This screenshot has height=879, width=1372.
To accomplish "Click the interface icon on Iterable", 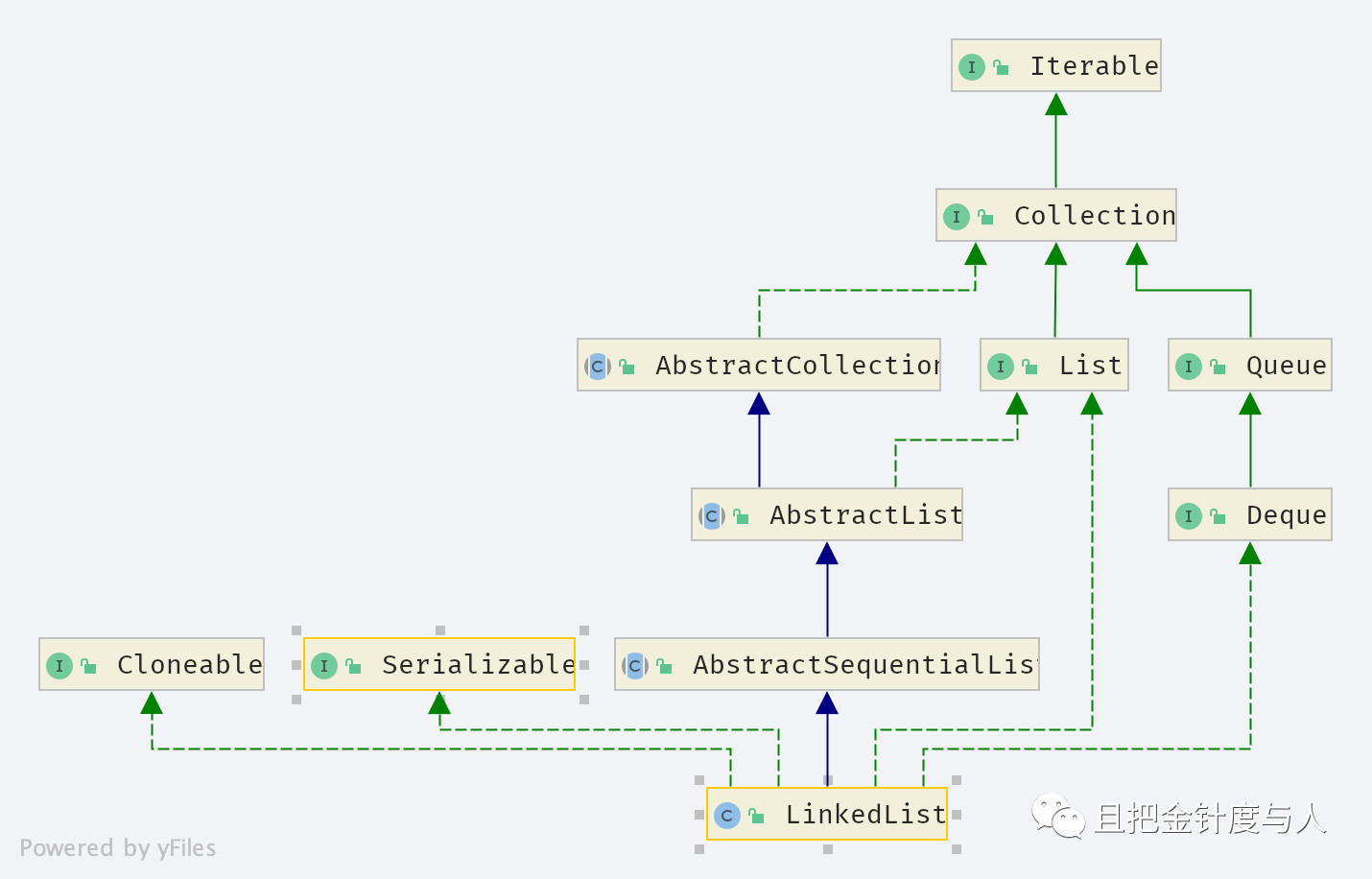I will click(972, 67).
